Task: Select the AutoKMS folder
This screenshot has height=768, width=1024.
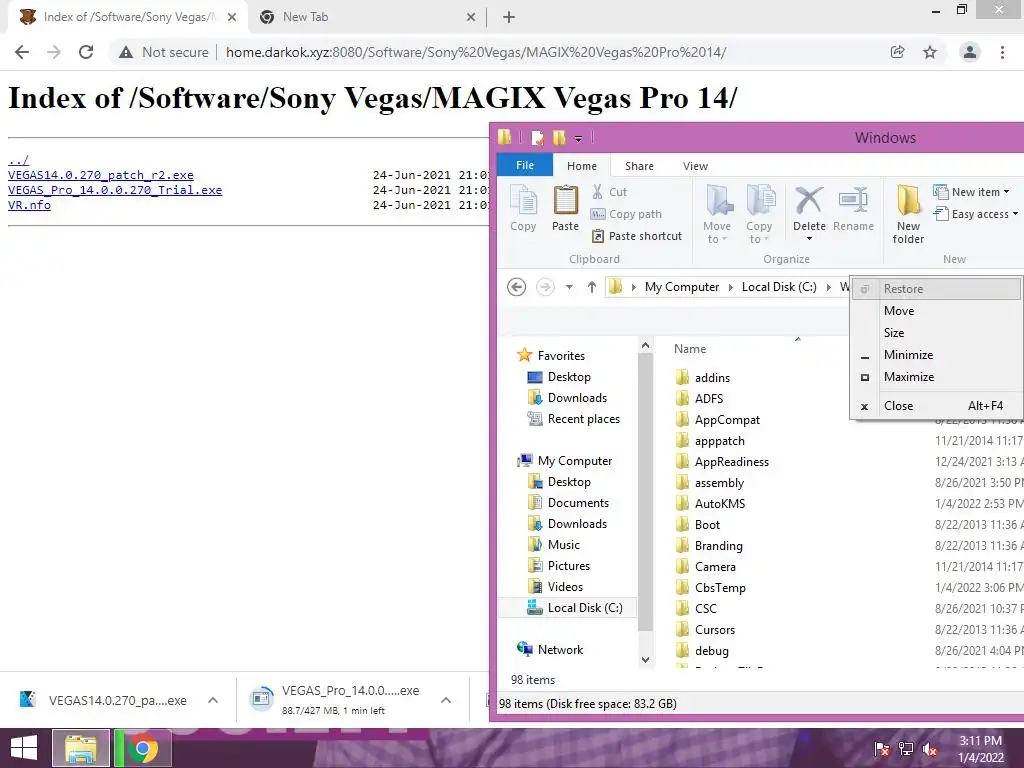Action: 720,504
